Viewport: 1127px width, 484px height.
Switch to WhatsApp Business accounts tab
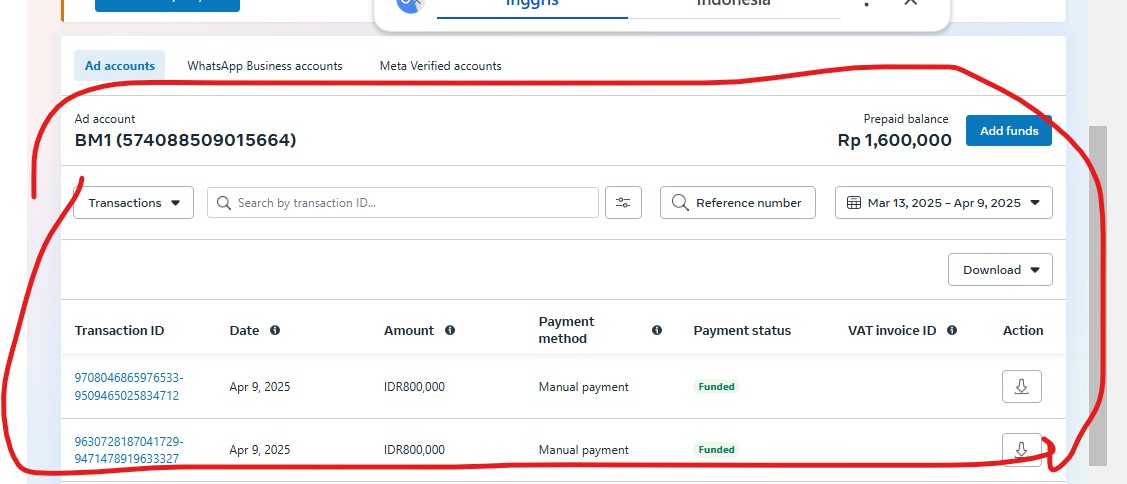[265, 66]
